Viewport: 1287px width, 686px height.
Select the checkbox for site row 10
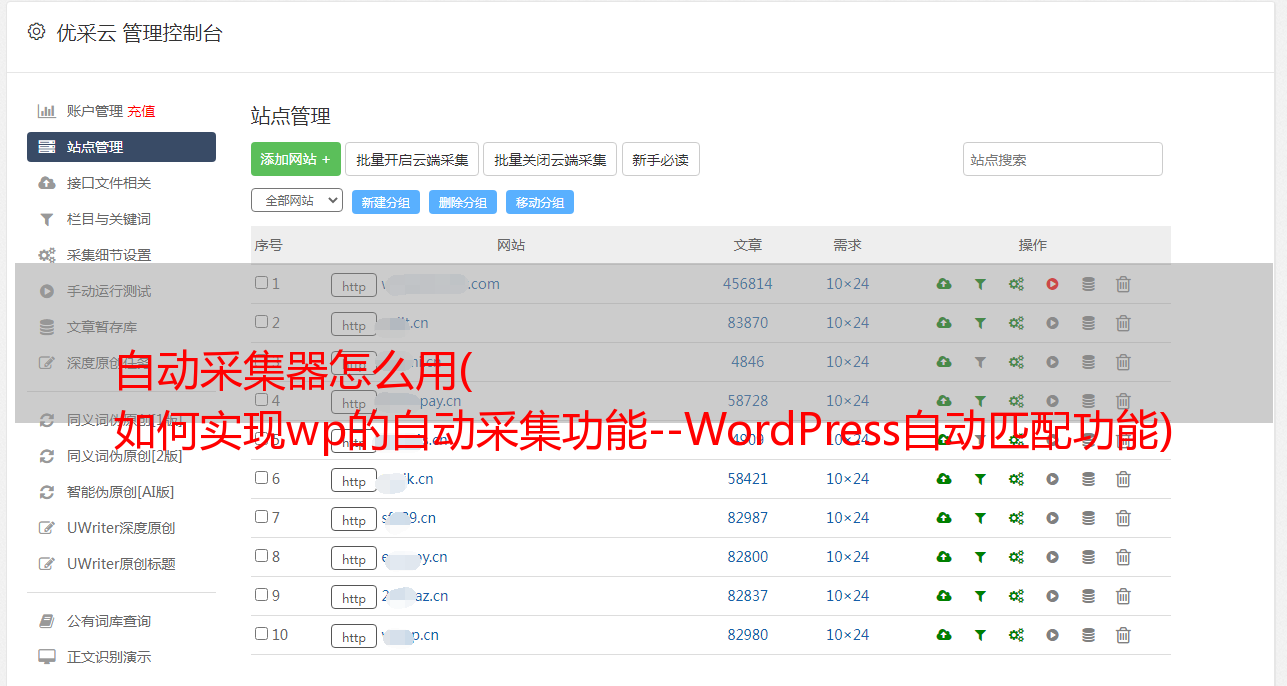261,634
